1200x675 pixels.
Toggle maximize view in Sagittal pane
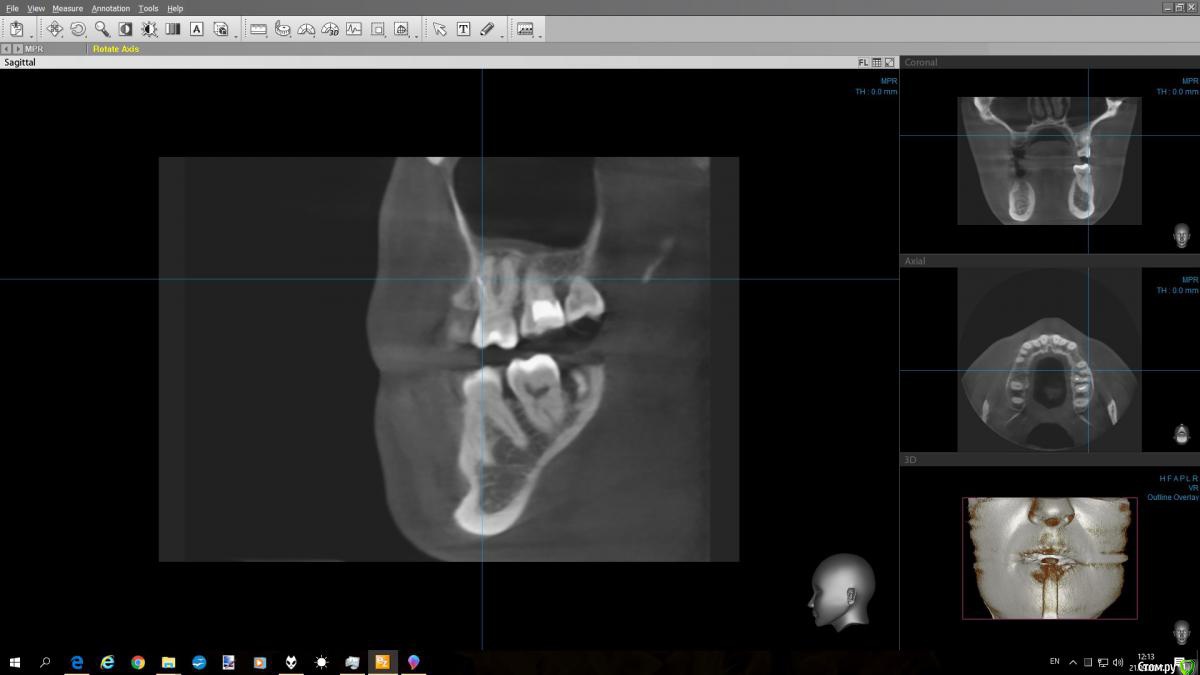pos(889,62)
